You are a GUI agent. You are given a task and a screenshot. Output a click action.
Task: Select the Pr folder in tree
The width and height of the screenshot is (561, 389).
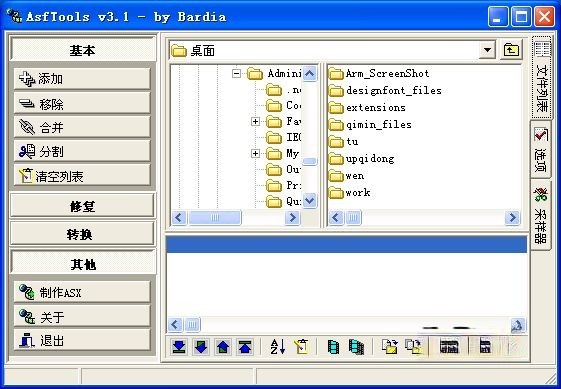284,185
